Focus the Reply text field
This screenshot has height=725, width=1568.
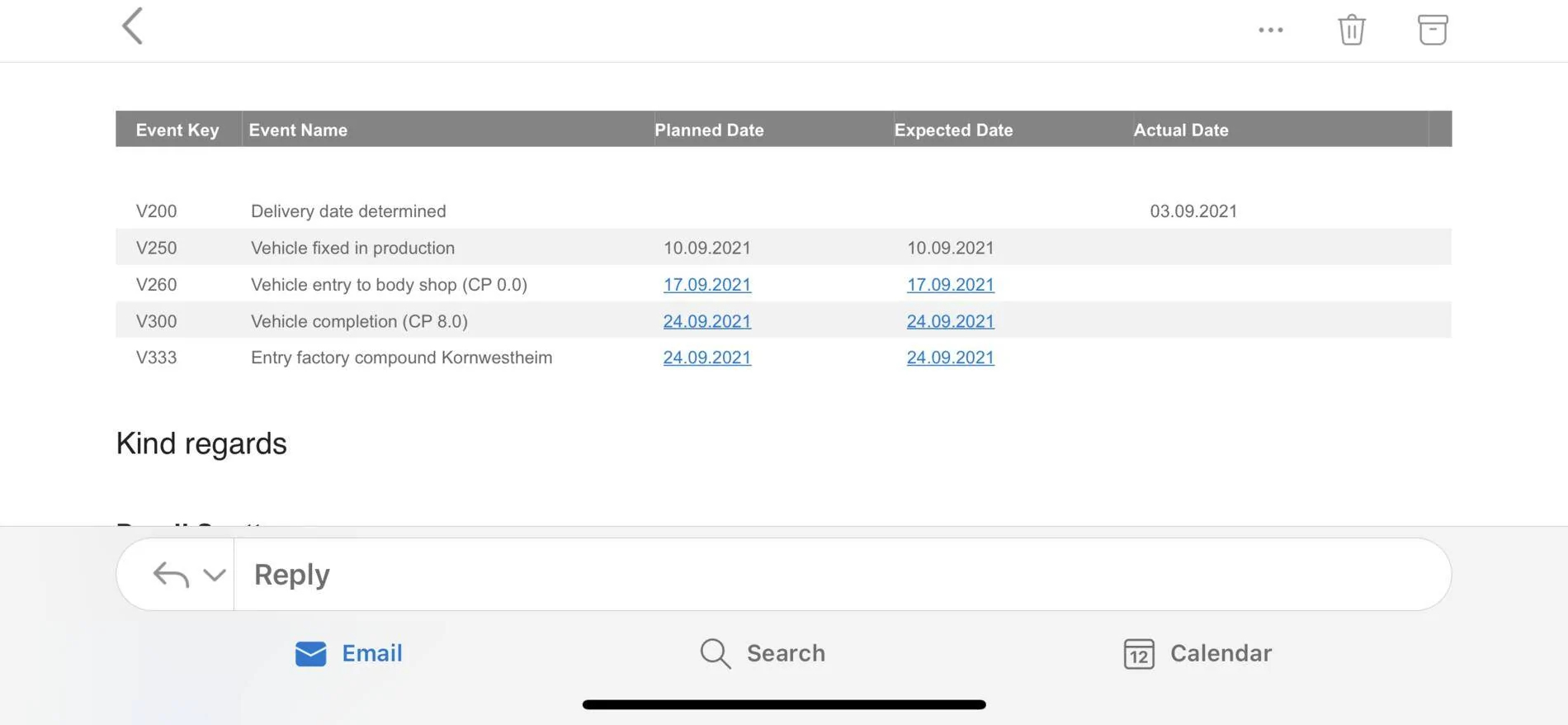[x=842, y=575]
